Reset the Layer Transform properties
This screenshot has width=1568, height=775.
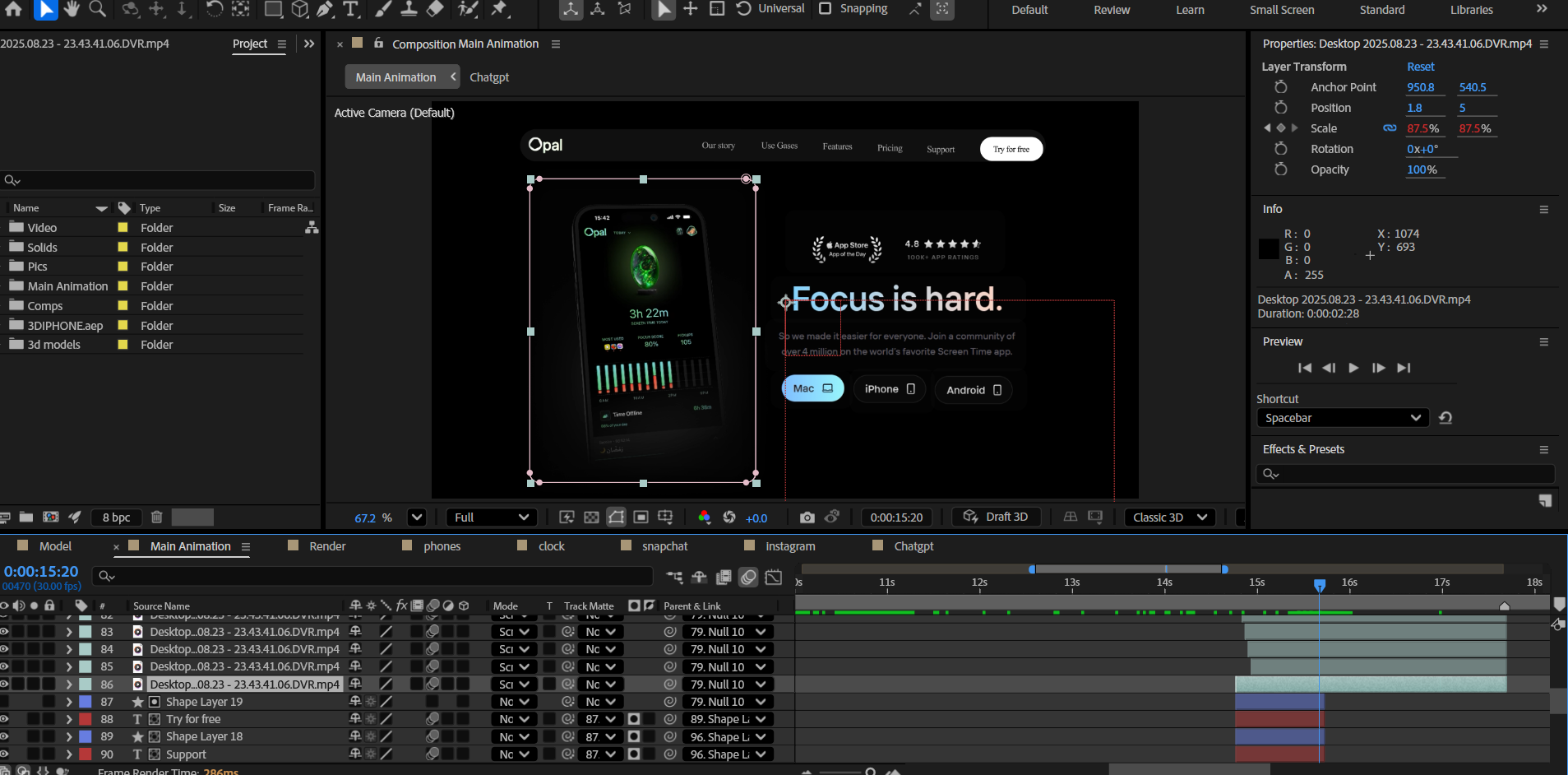click(1420, 67)
